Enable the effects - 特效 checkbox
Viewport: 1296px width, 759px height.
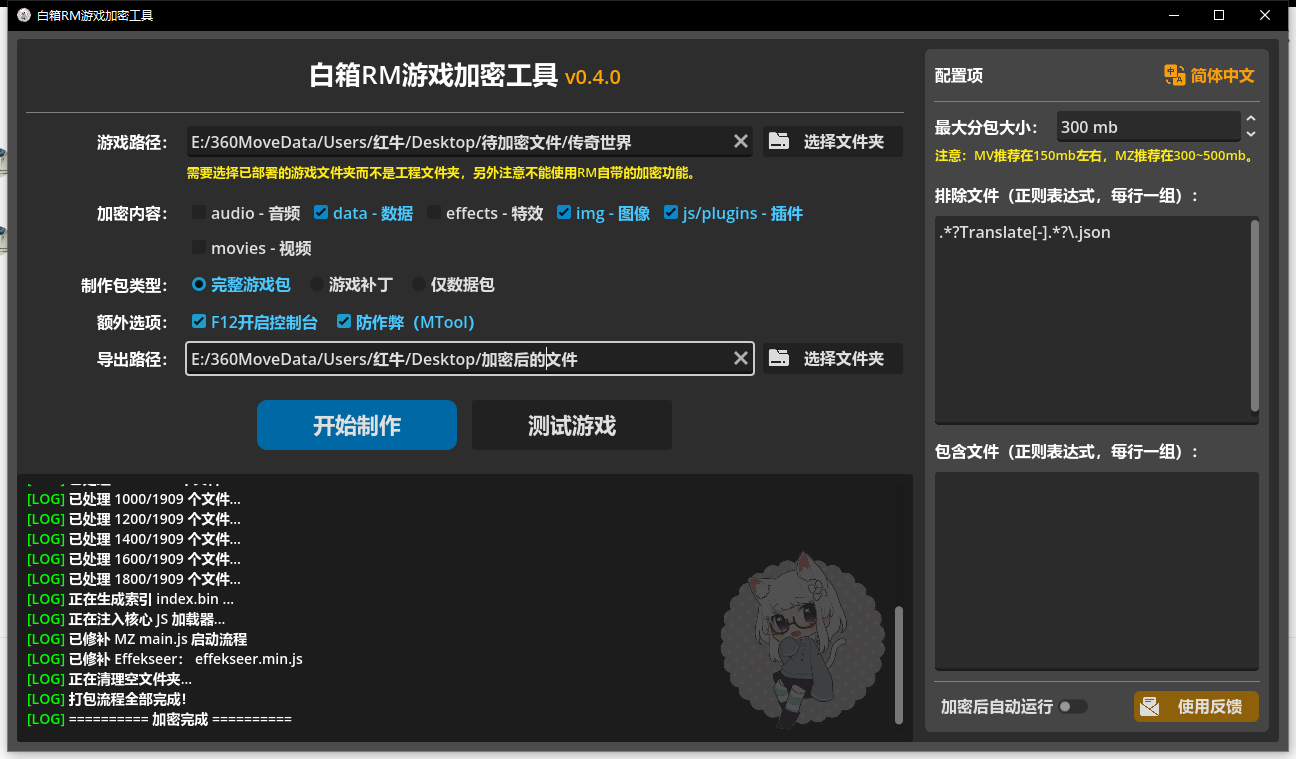[434, 213]
